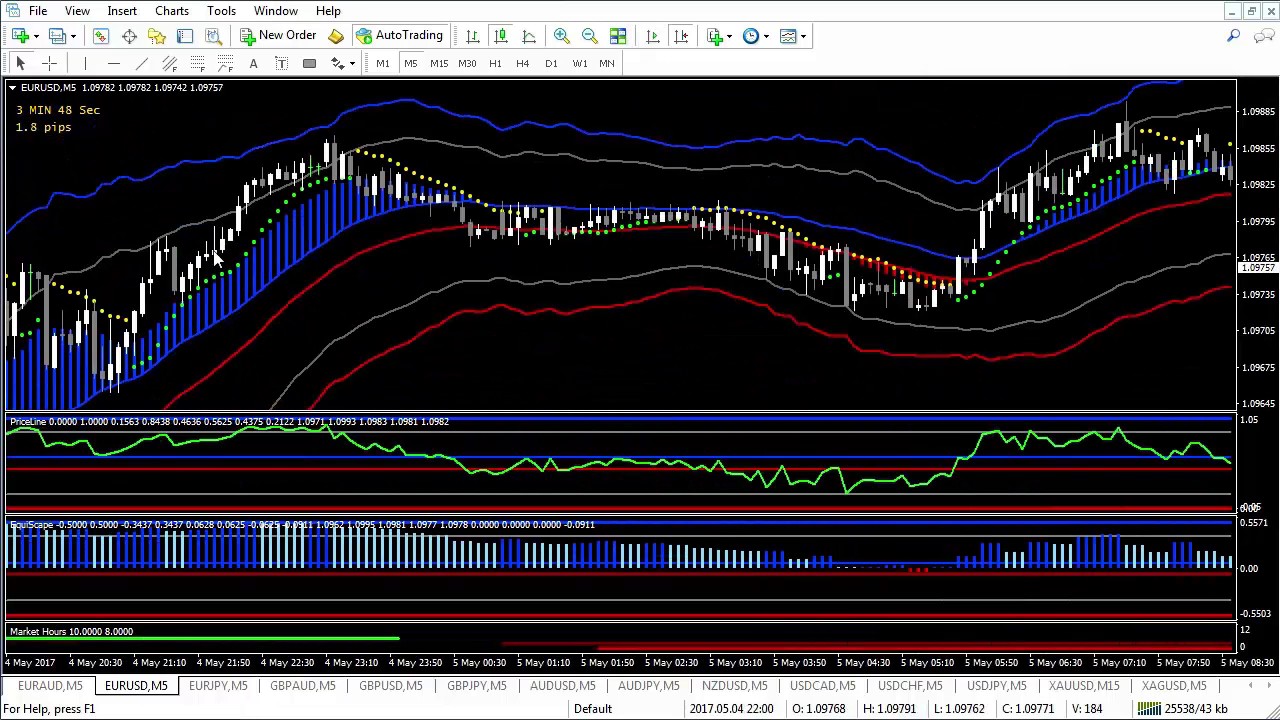Open the Charts menu
Screen dimensions: 1280x720
pyautogui.click(x=172, y=11)
